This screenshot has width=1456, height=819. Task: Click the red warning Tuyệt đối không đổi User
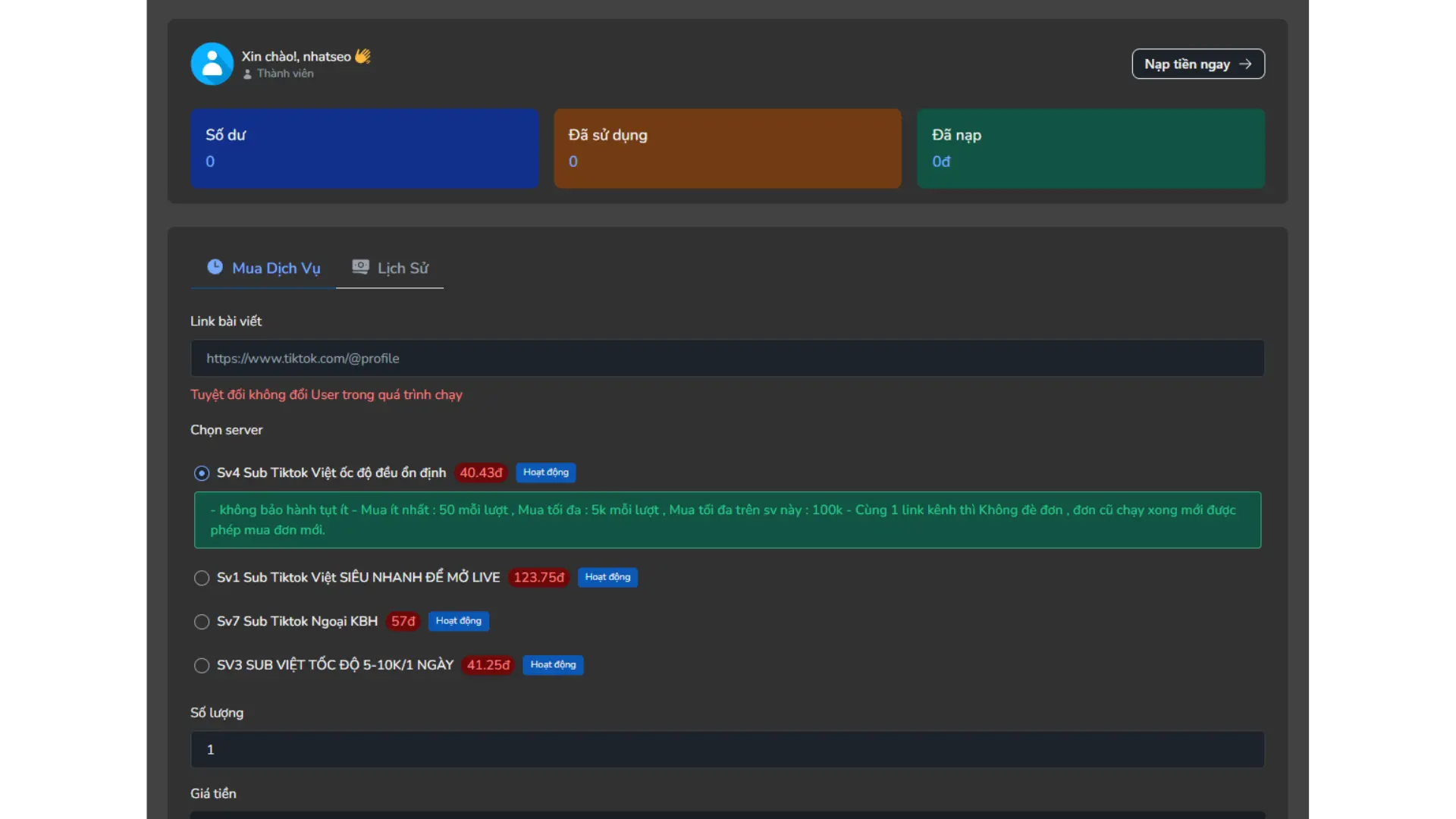pos(326,394)
